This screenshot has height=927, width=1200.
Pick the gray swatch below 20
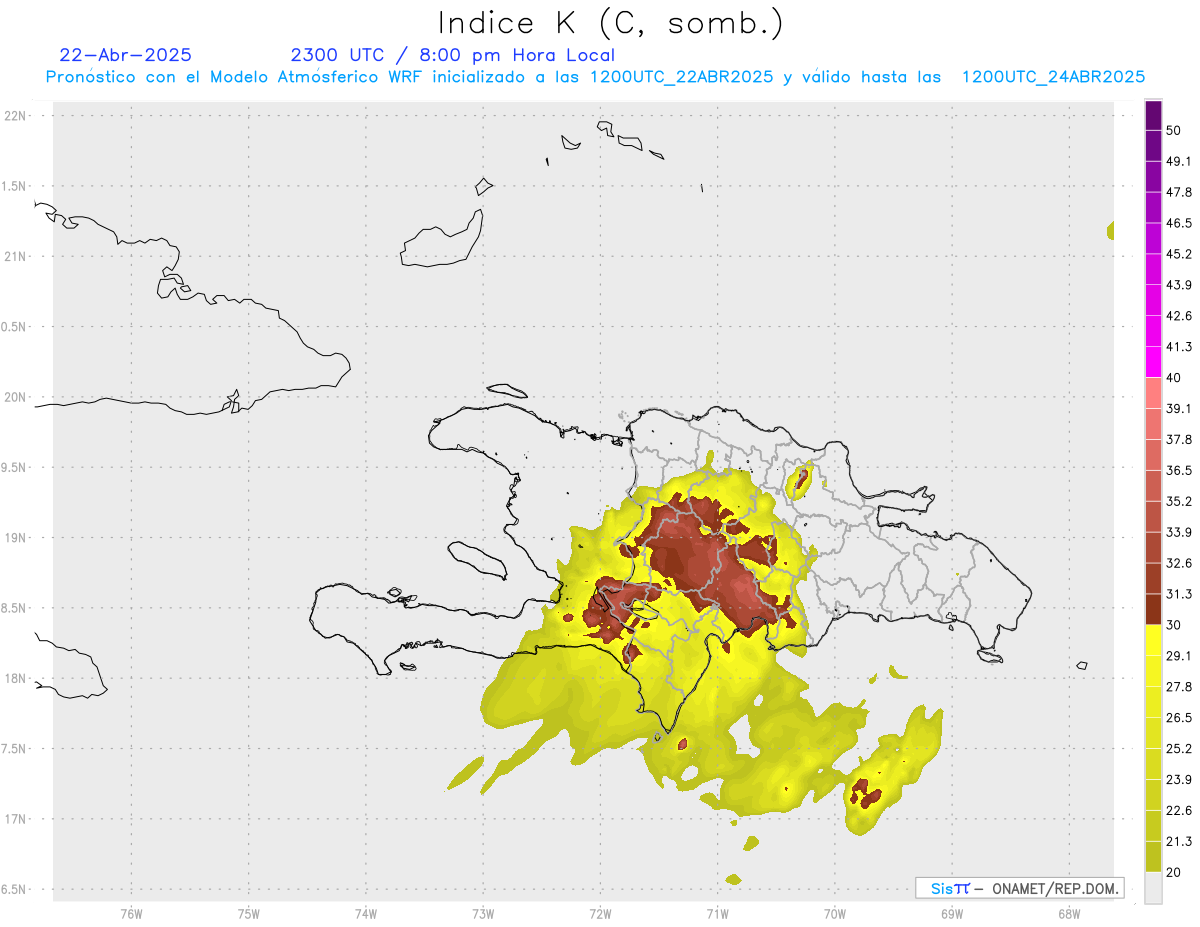pyautogui.click(x=1153, y=888)
